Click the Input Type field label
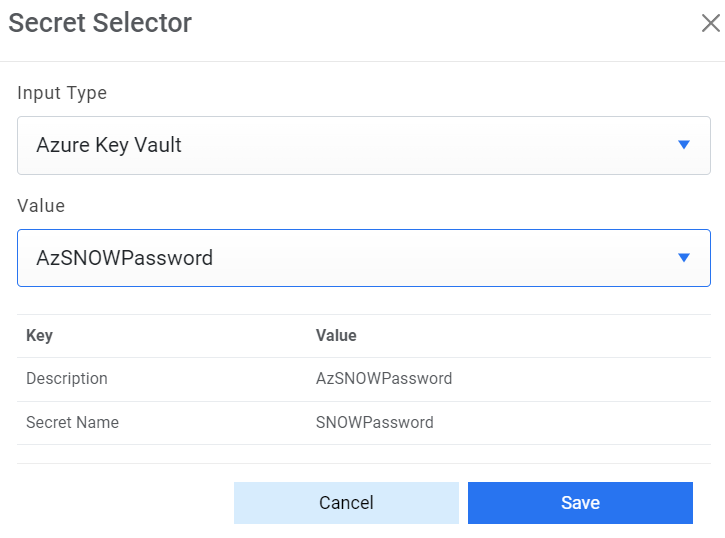The image size is (725, 538). tap(62, 93)
